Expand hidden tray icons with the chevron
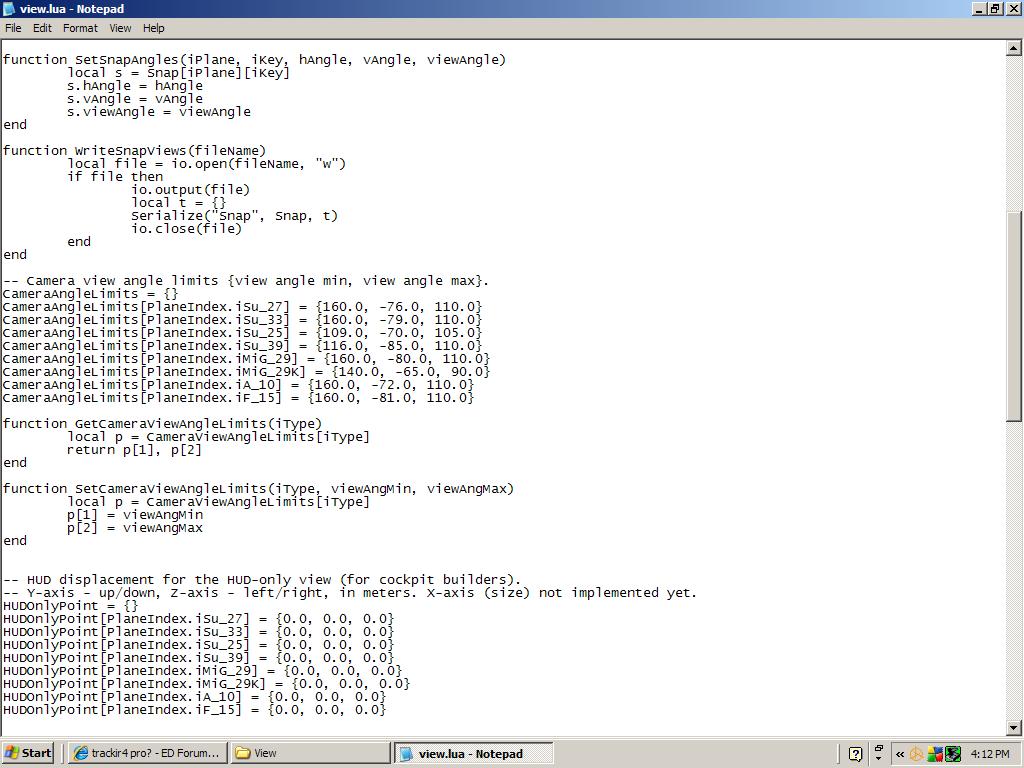Viewport: 1024px width, 768px height. tap(900, 754)
